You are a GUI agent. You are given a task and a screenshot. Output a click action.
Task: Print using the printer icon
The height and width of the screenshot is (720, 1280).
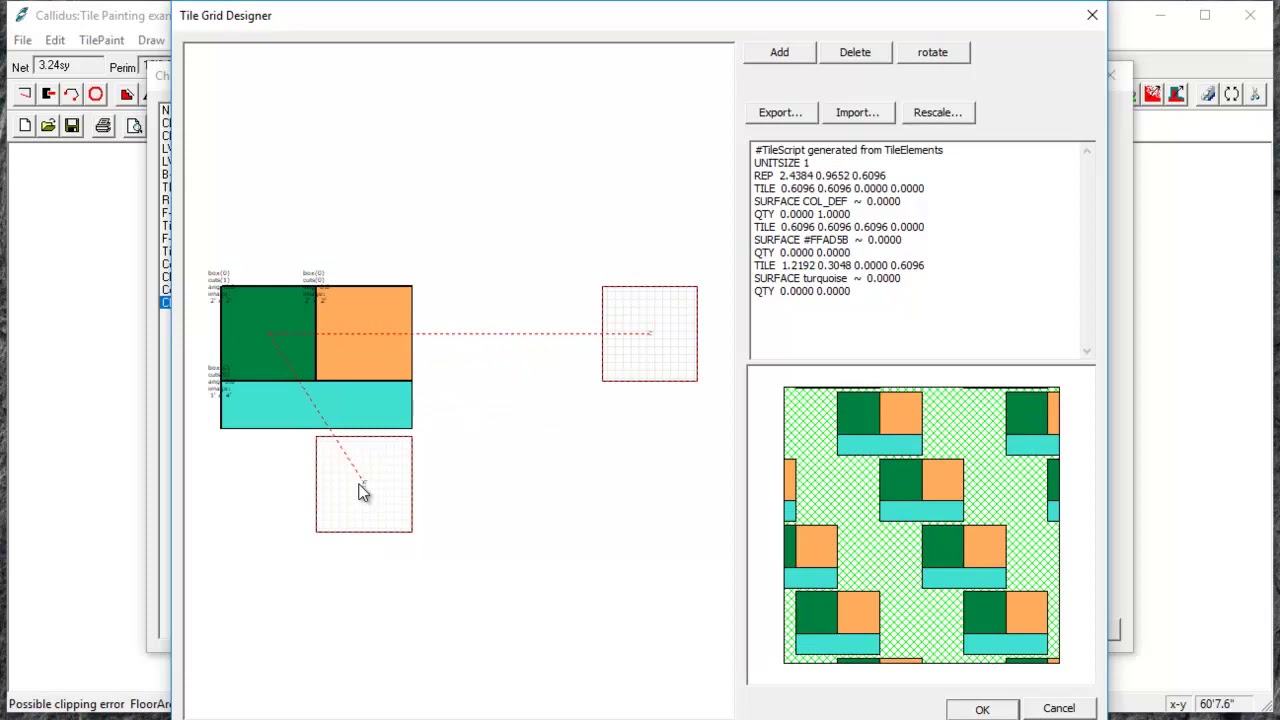pos(103,126)
